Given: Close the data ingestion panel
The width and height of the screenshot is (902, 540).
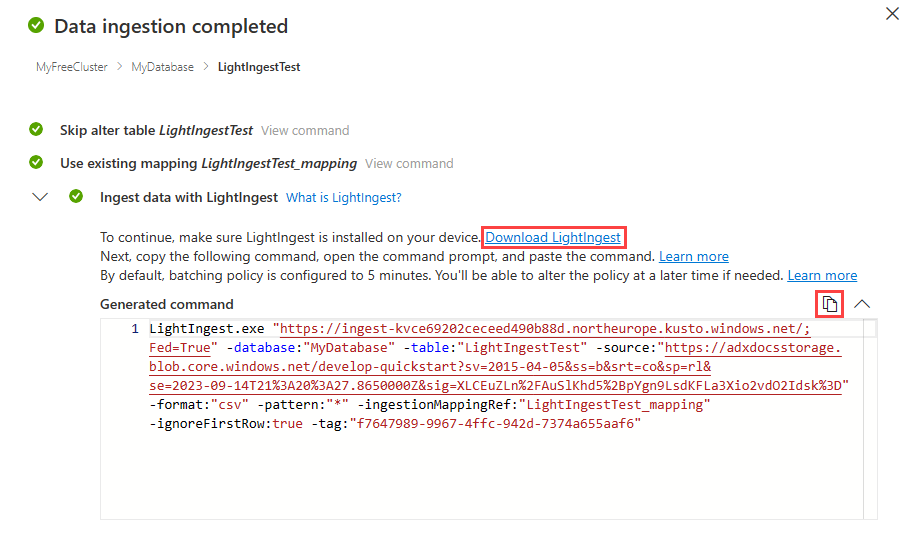Looking at the screenshot, I should tap(892, 14).
